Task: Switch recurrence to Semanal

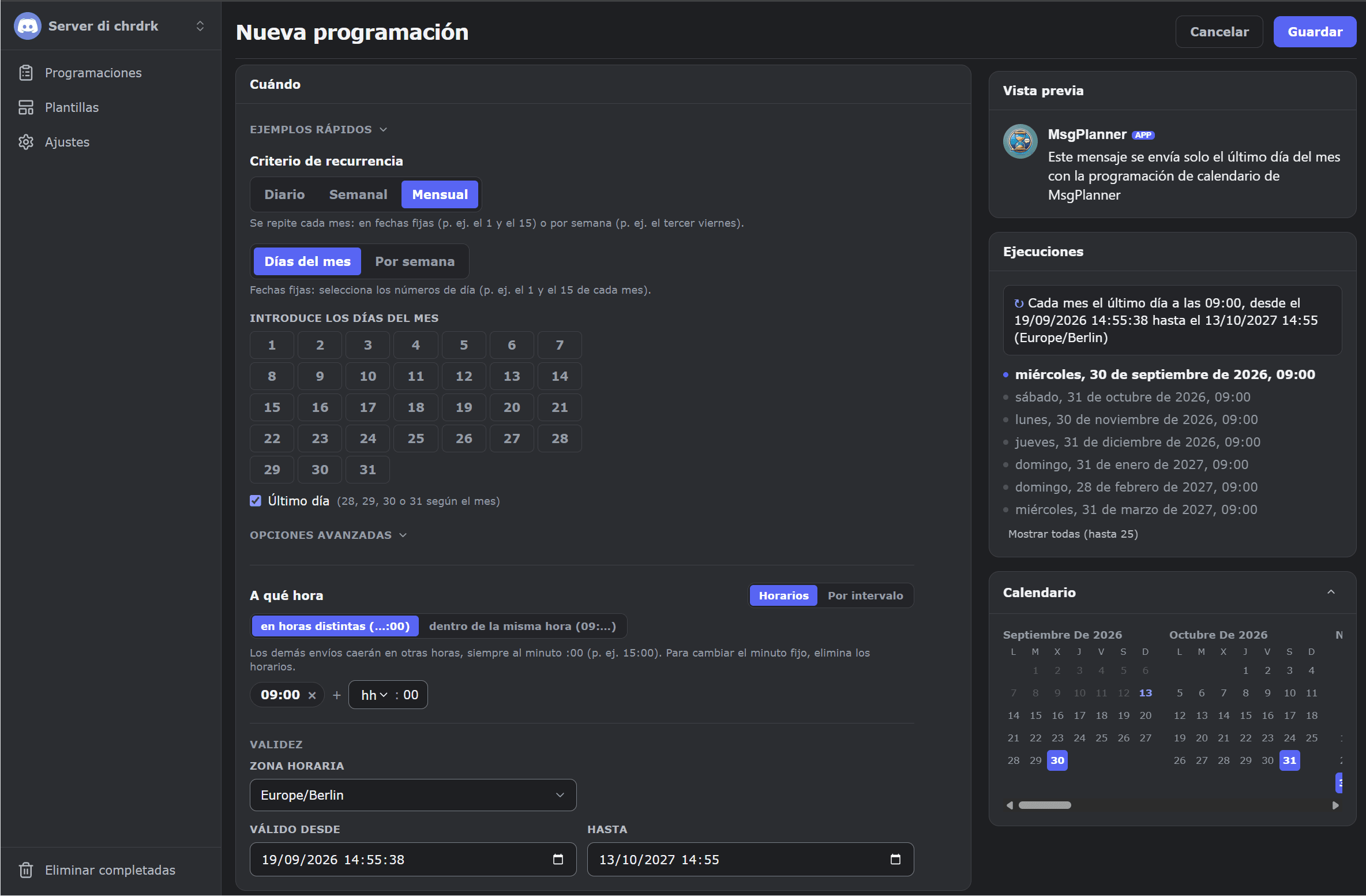Action: coord(358,194)
